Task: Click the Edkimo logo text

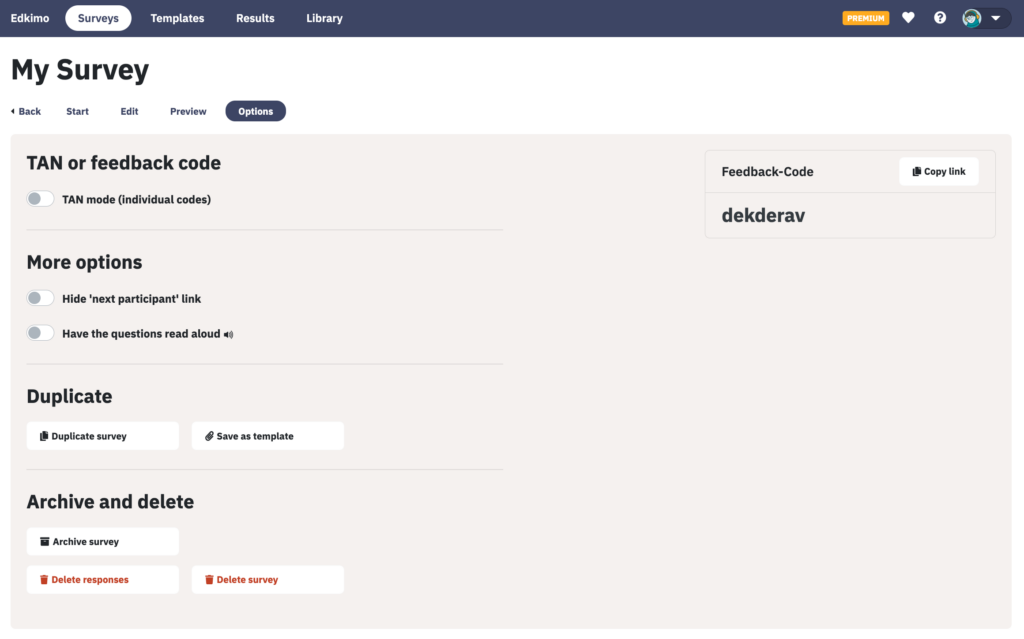Action: pyautogui.click(x=30, y=18)
